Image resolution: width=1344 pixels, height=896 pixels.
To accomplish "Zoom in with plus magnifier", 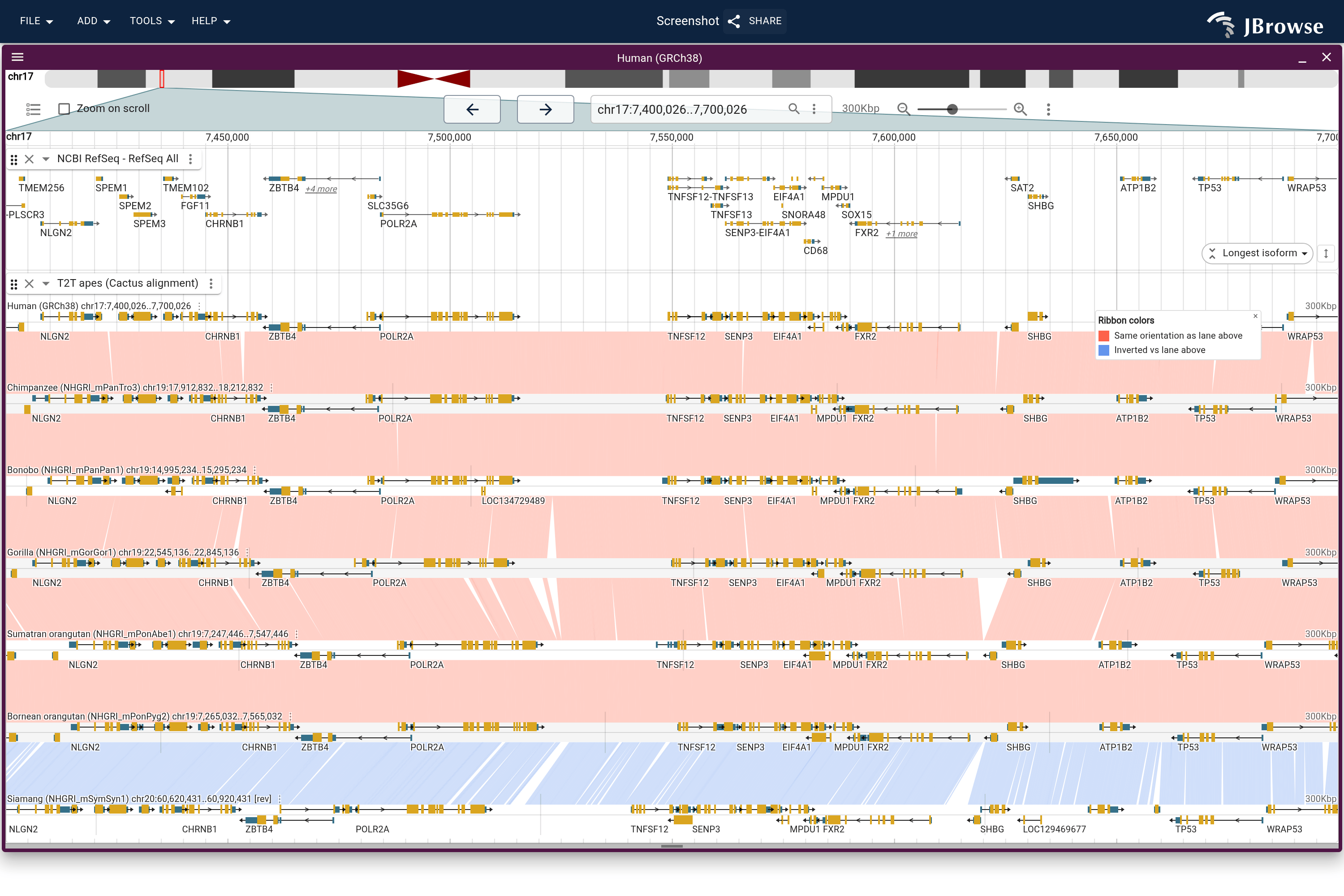I will click(1020, 109).
